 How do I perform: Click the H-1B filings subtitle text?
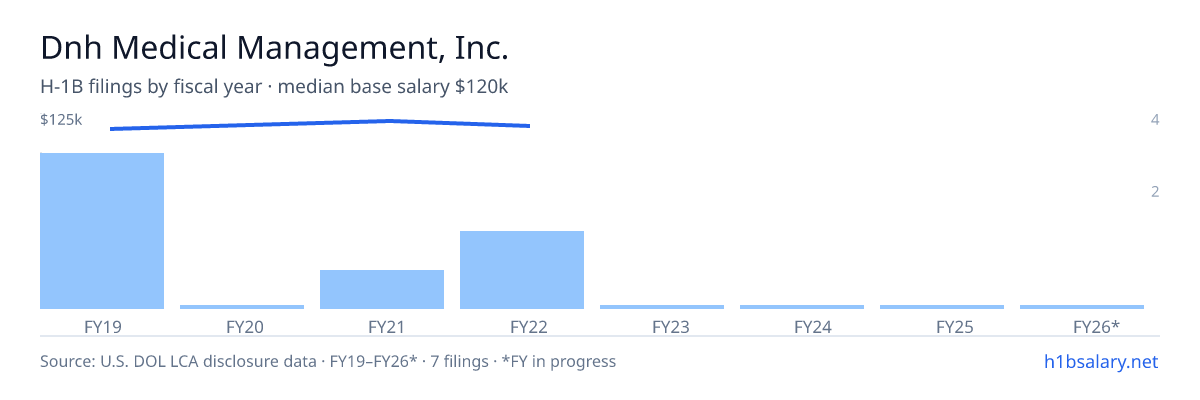(x=275, y=87)
